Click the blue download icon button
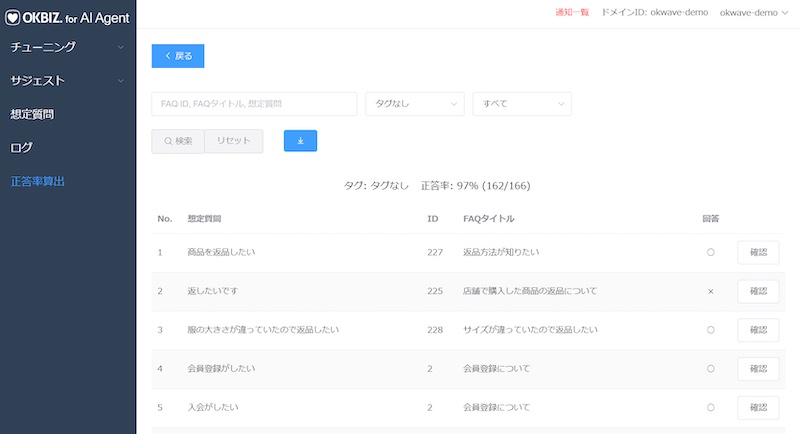 pyautogui.click(x=300, y=141)
